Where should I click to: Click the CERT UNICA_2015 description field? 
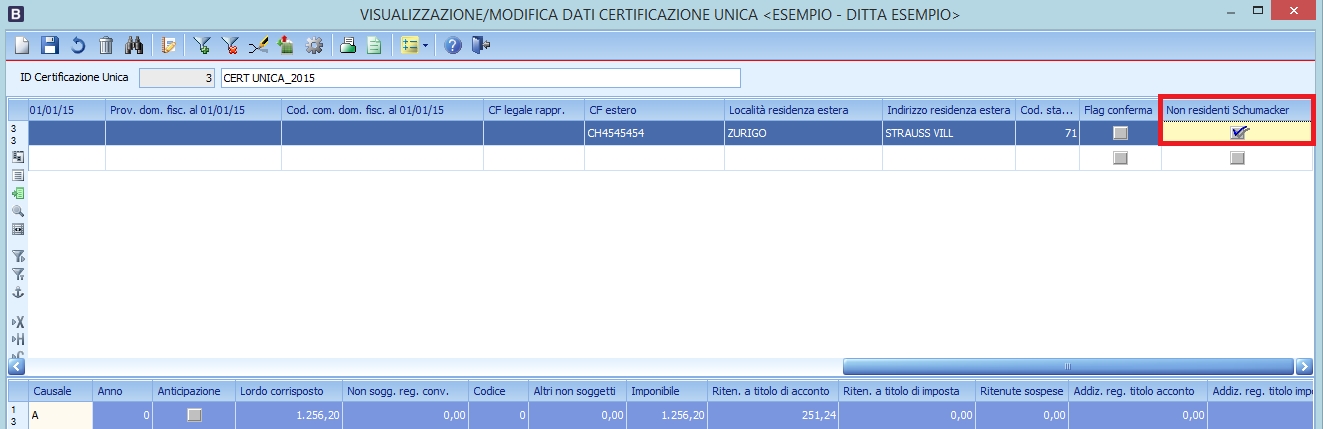[x=480, y=78]
